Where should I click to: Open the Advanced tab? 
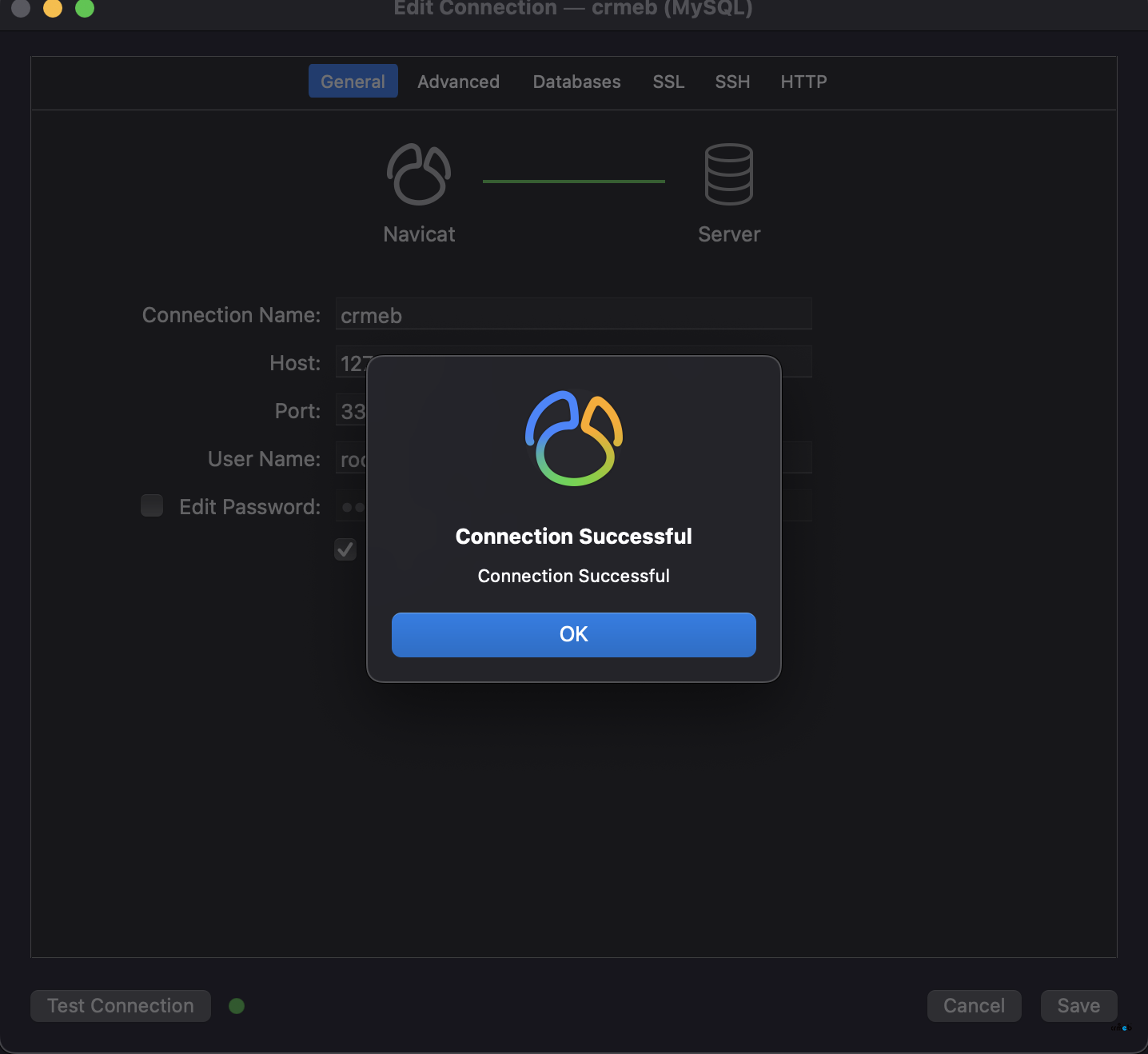tap(458, 81)
